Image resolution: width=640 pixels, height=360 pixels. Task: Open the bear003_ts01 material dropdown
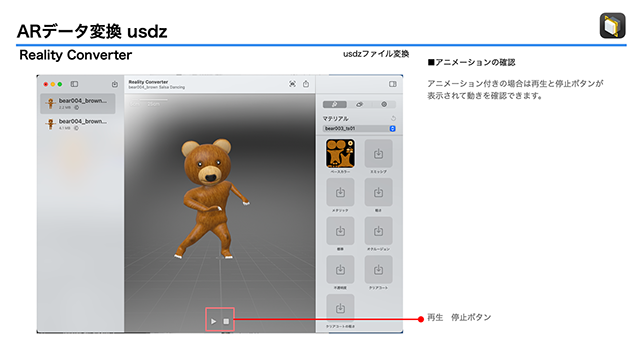click(359, 129)
